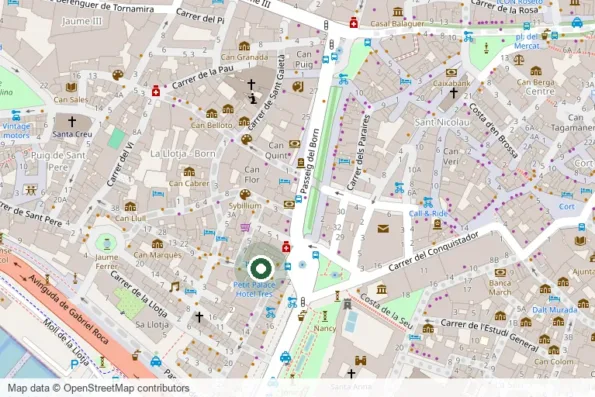Select the Carrer de la Llotja label
The height and width of the screenshot is (397, 595).
pos(139,295)
